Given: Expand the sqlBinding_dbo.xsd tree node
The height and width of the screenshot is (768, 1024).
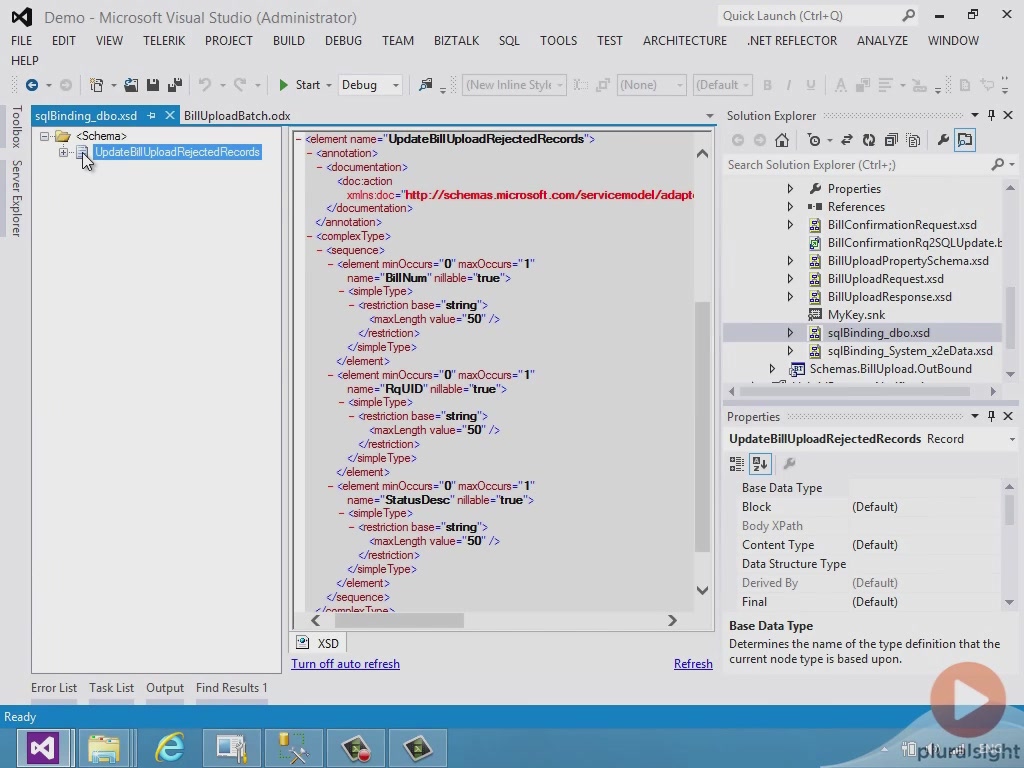Looking at the screenshot, I should coord(790,332).
